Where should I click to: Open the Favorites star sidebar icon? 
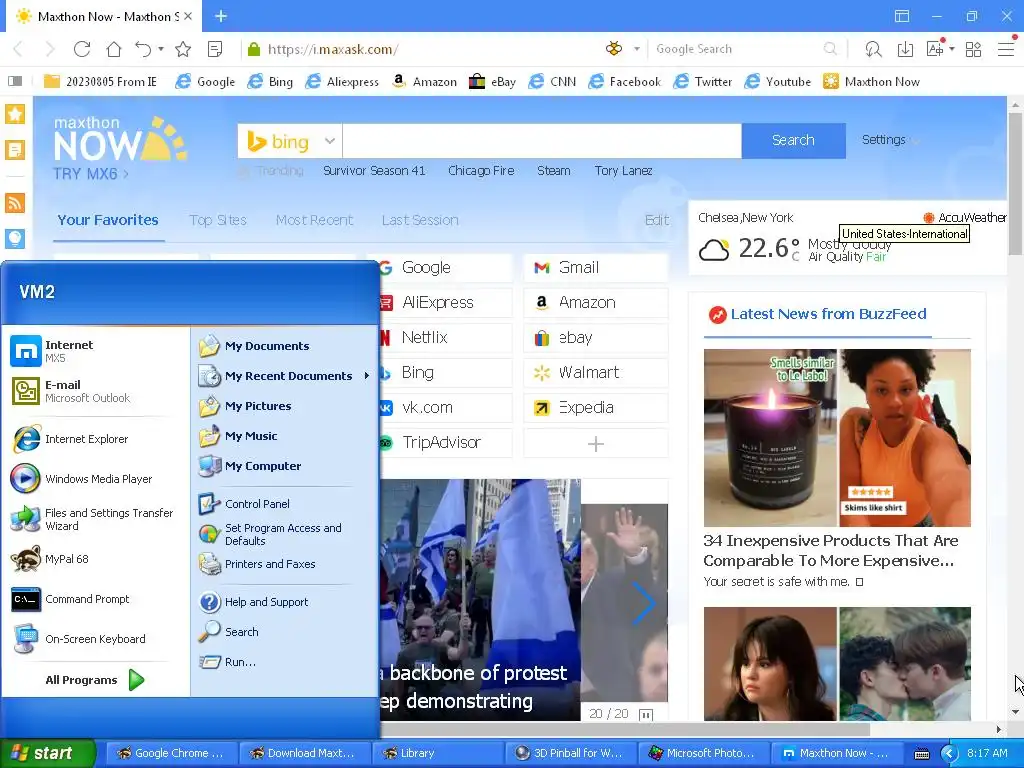[x=15, y=114]
